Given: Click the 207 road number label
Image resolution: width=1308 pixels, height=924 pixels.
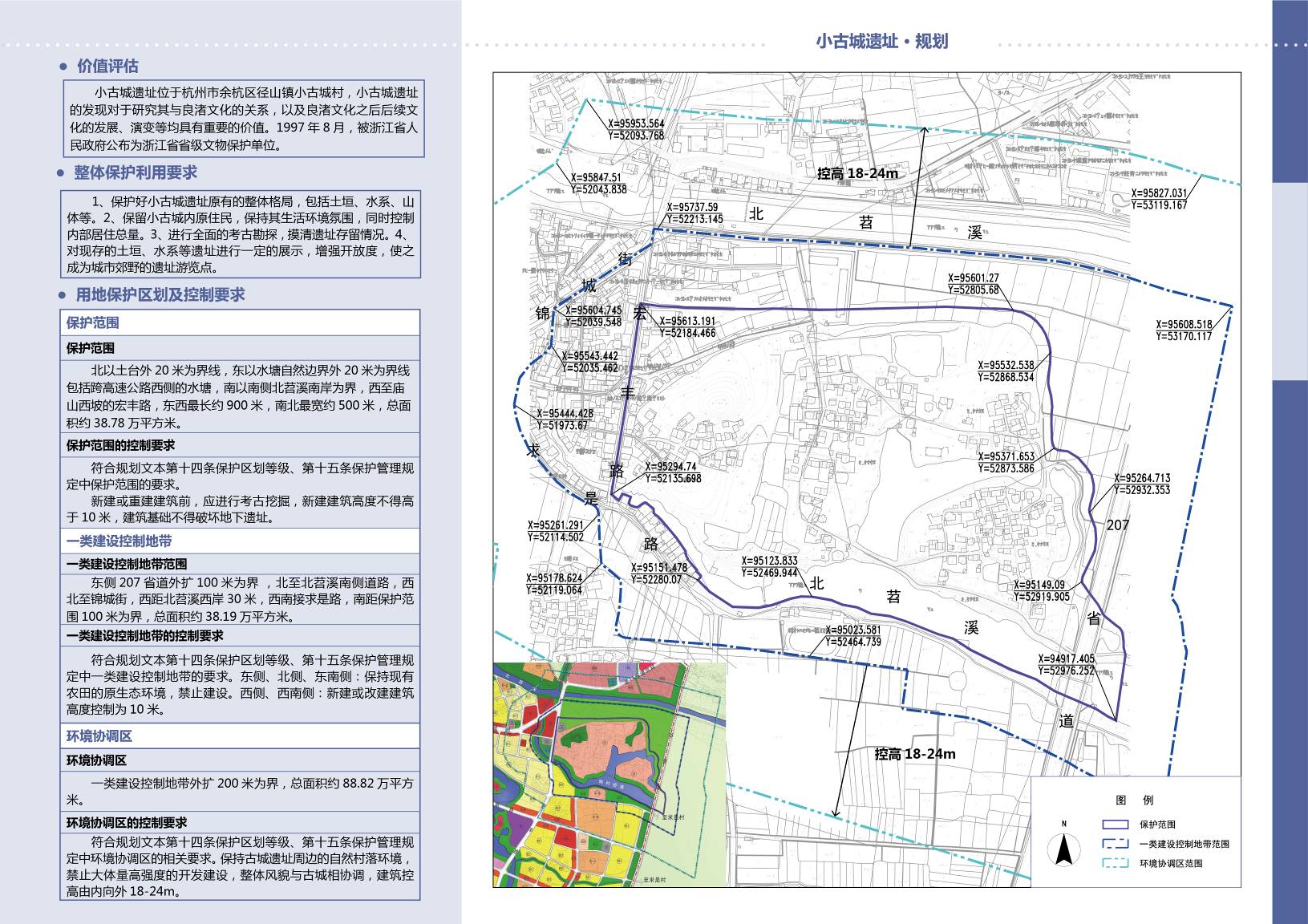Looking at the screenshot, I should click(1117, 525).
